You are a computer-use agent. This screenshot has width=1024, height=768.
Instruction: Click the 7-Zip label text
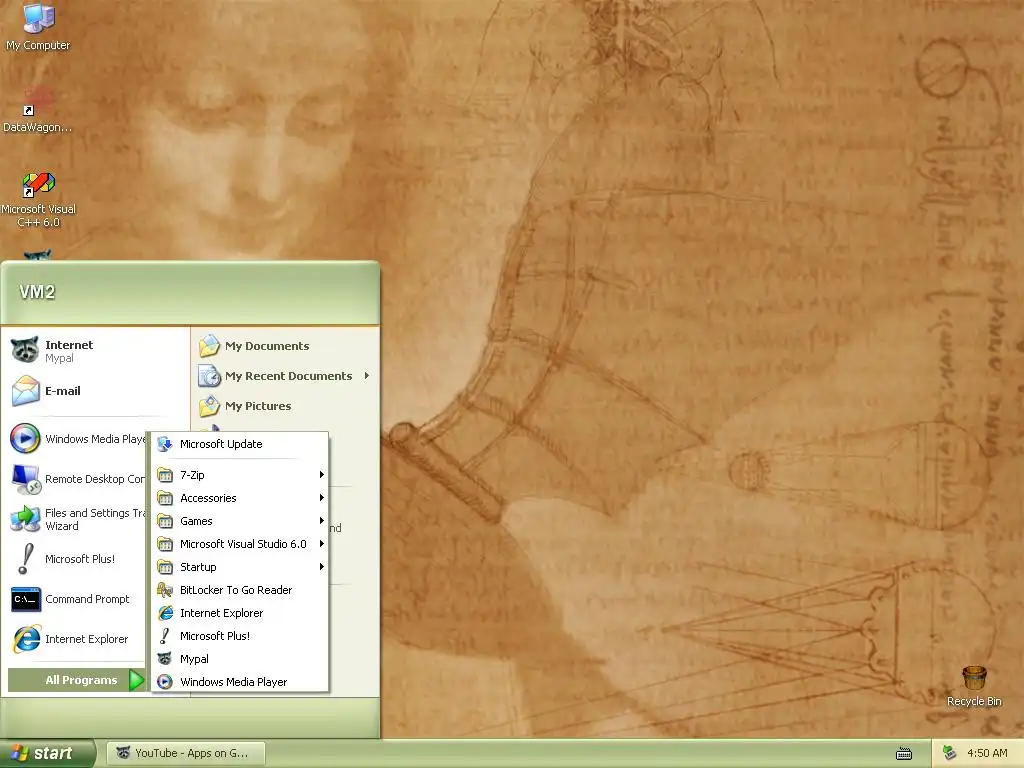tap(192, 475)
